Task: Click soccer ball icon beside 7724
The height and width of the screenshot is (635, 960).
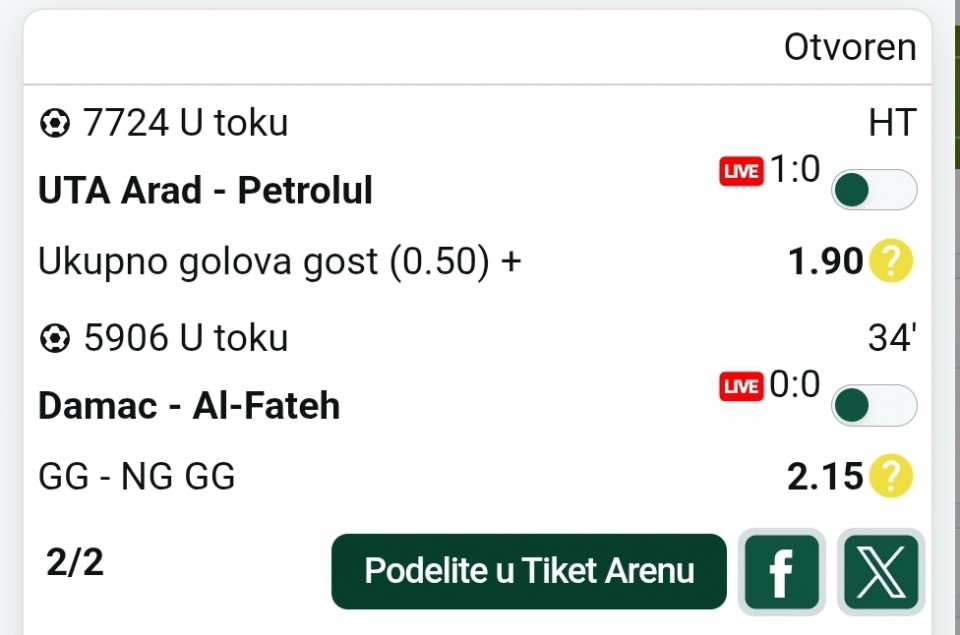Action: tap(54, 124)
